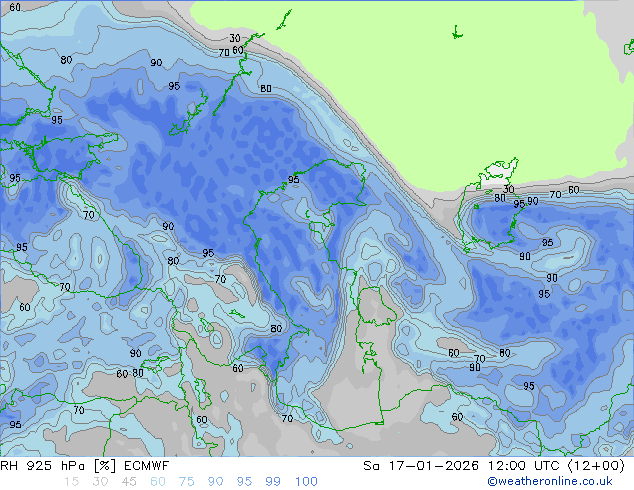Click the legend value 30 under the title
This screenshot has width=634, height=490.
pos(100,482)
